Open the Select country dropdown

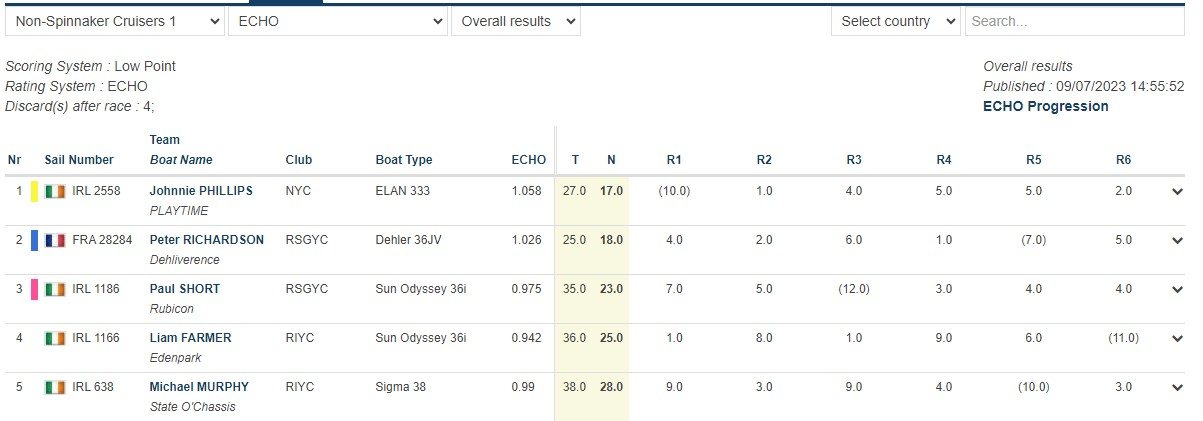(895, 21)
